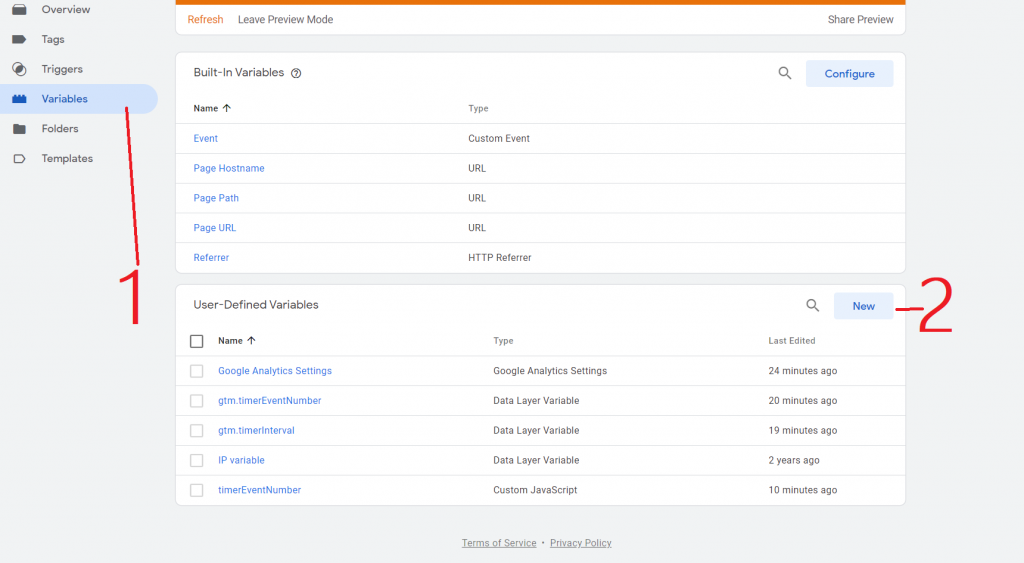Click the 2 years ago cell
Viewport: 1024px width, 563px height.
[x=793, y=460]
